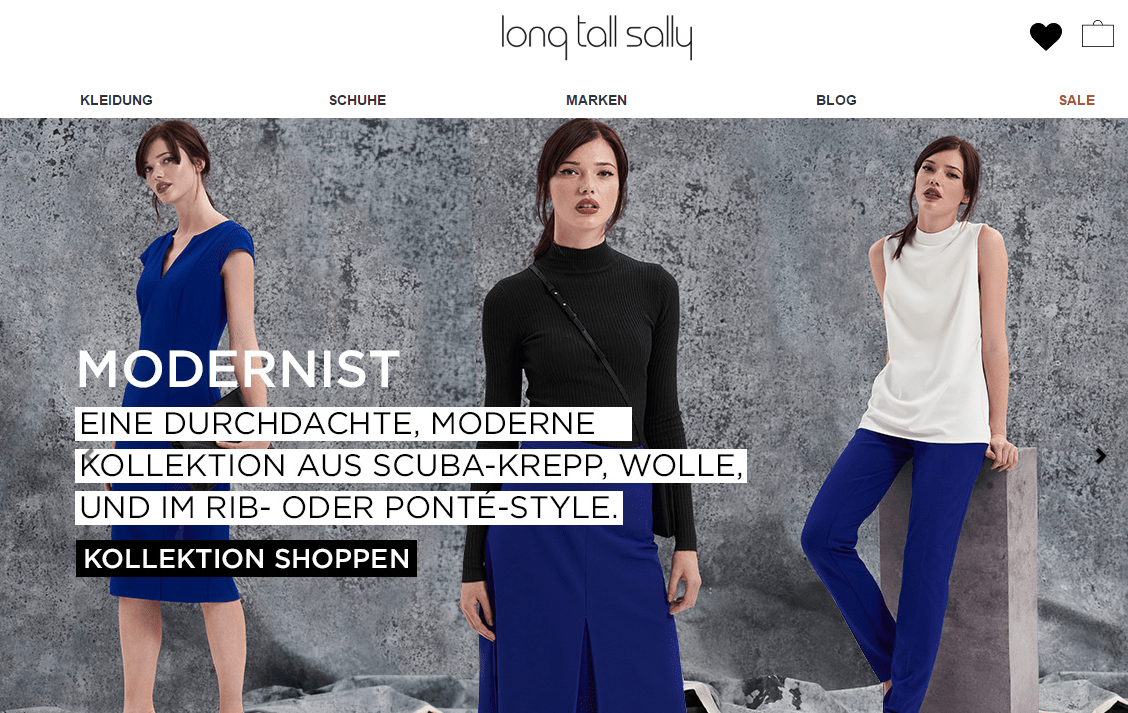Open the SCHUHE menu
This screenshot has height=713, width=1128.
tap(358, 100)
